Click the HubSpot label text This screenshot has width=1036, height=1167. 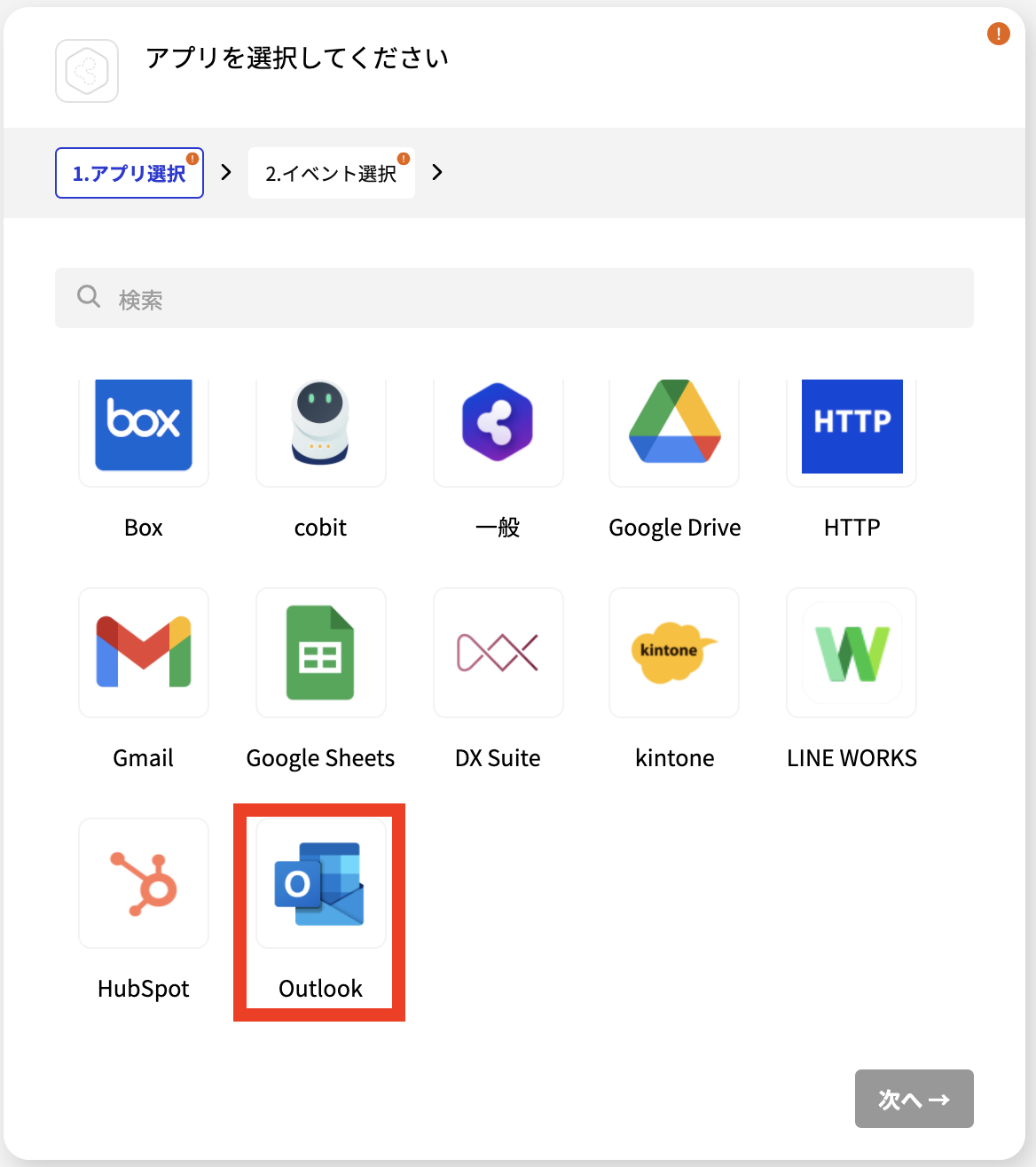click(144, 990)
